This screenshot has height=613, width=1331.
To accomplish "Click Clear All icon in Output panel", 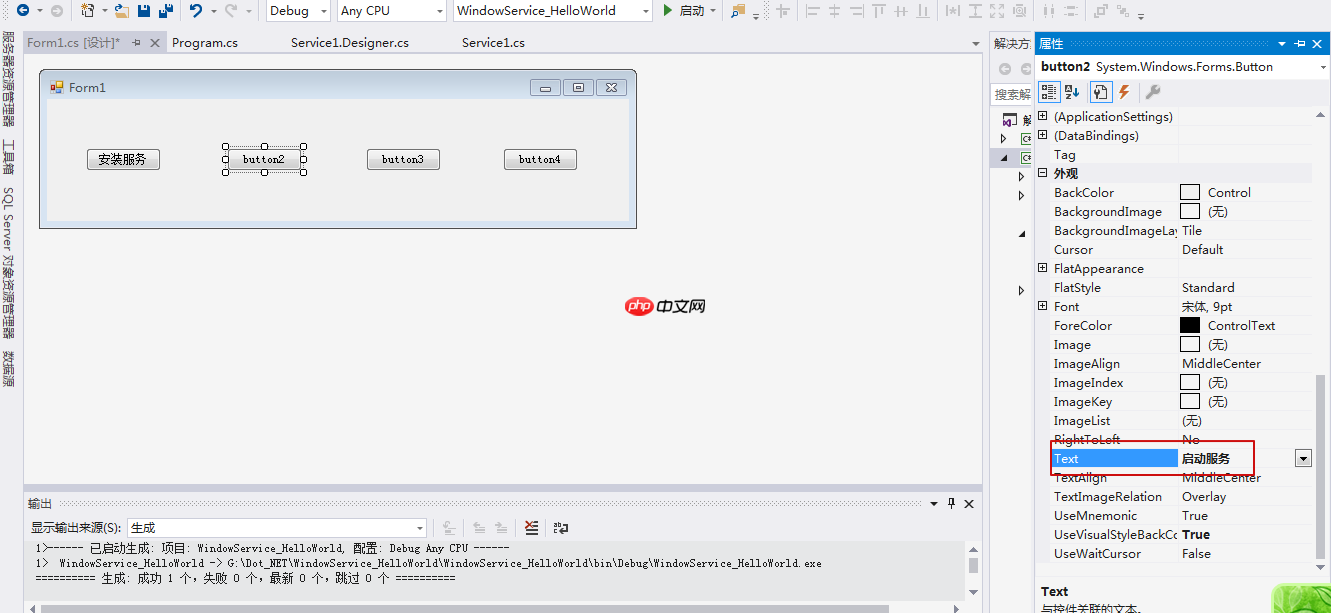I will (531, 528).
